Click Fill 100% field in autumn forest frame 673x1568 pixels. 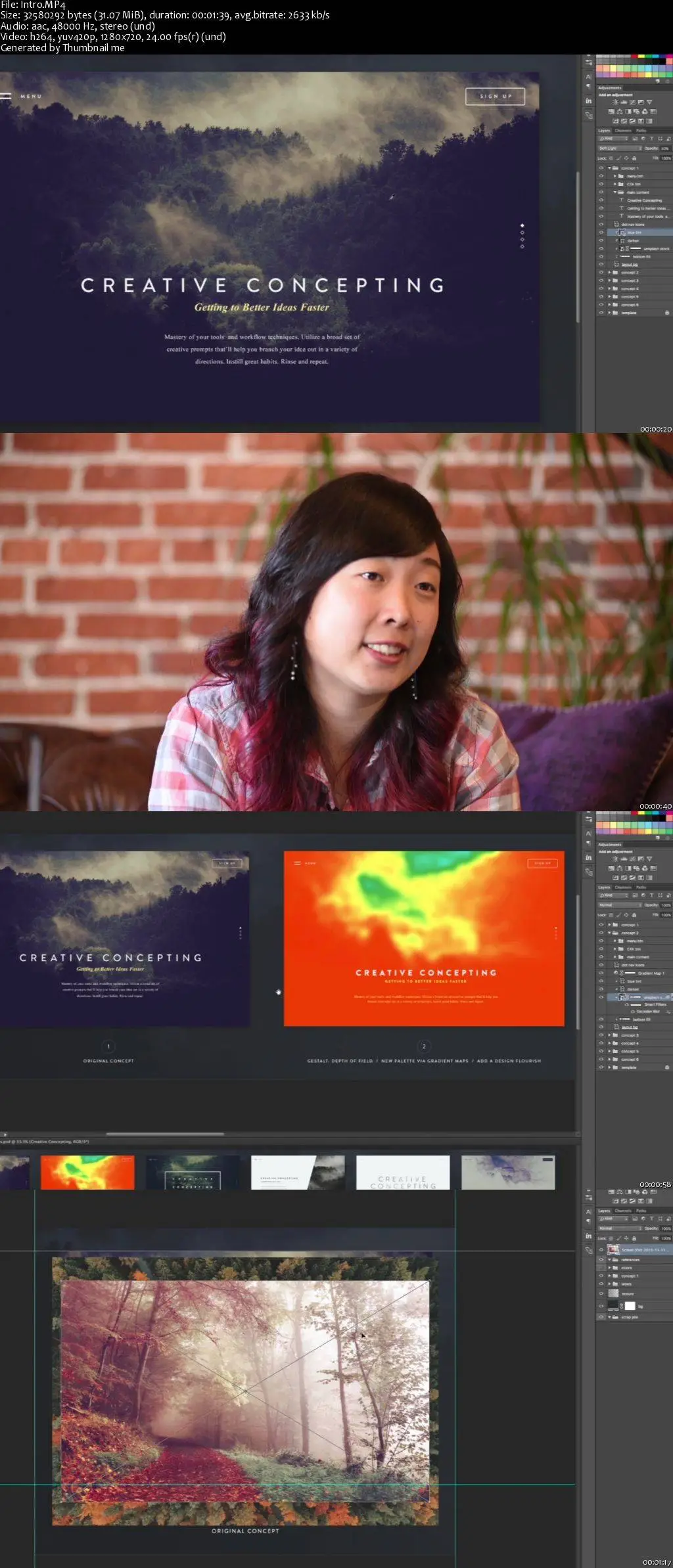(666, 1238)
